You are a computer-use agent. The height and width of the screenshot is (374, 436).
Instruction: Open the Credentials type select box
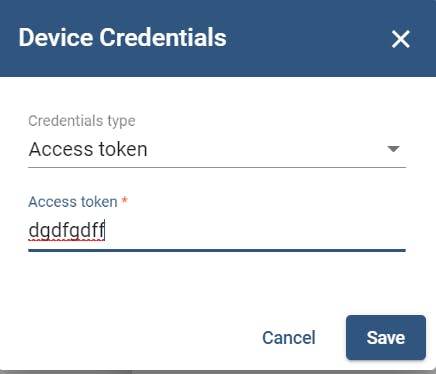pyautogui.click(x=217, y=149)
